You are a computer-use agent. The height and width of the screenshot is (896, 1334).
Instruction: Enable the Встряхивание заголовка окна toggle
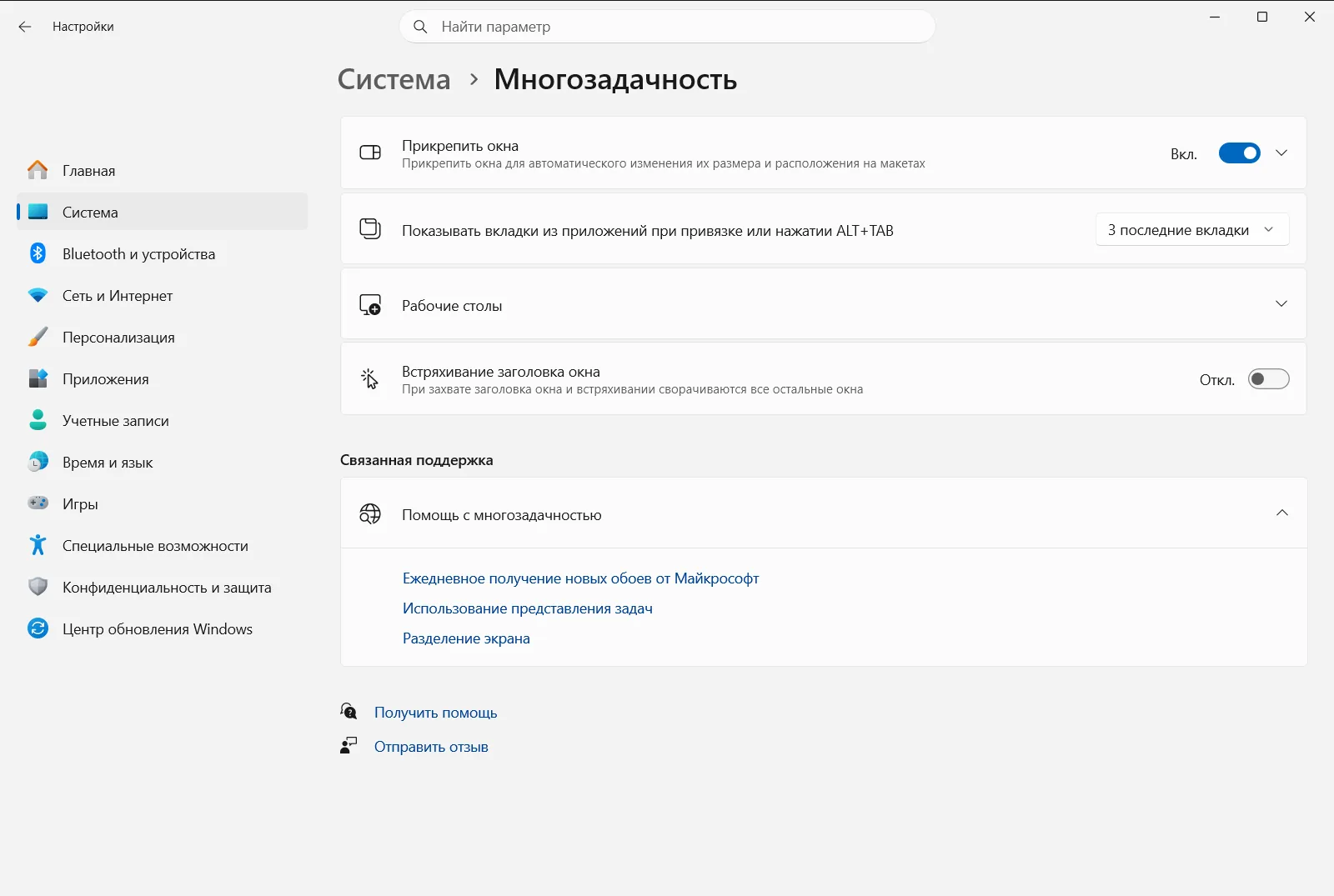coord(1268,379)
